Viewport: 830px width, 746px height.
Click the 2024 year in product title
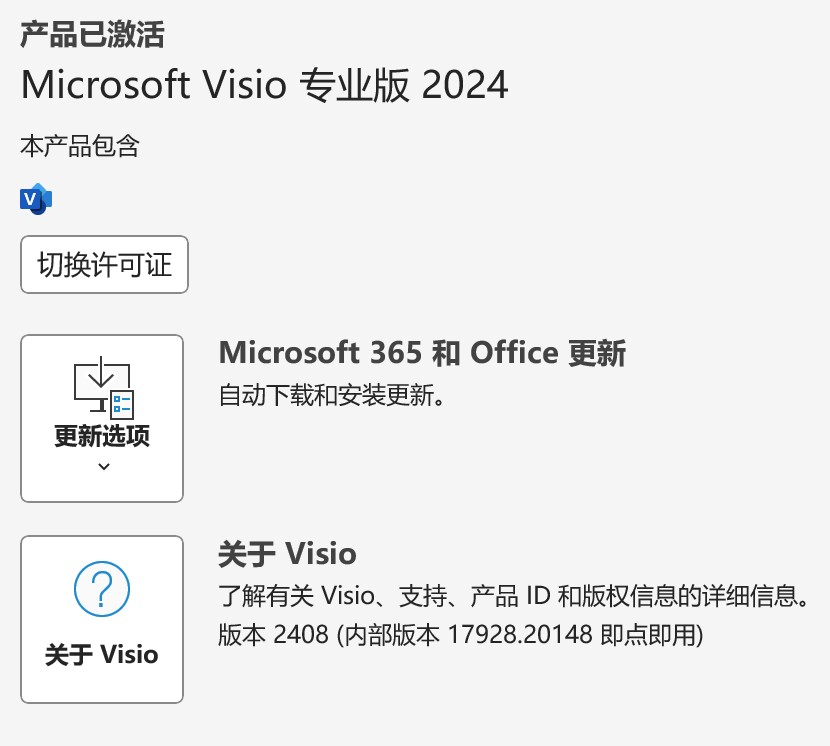click(465, 85)
